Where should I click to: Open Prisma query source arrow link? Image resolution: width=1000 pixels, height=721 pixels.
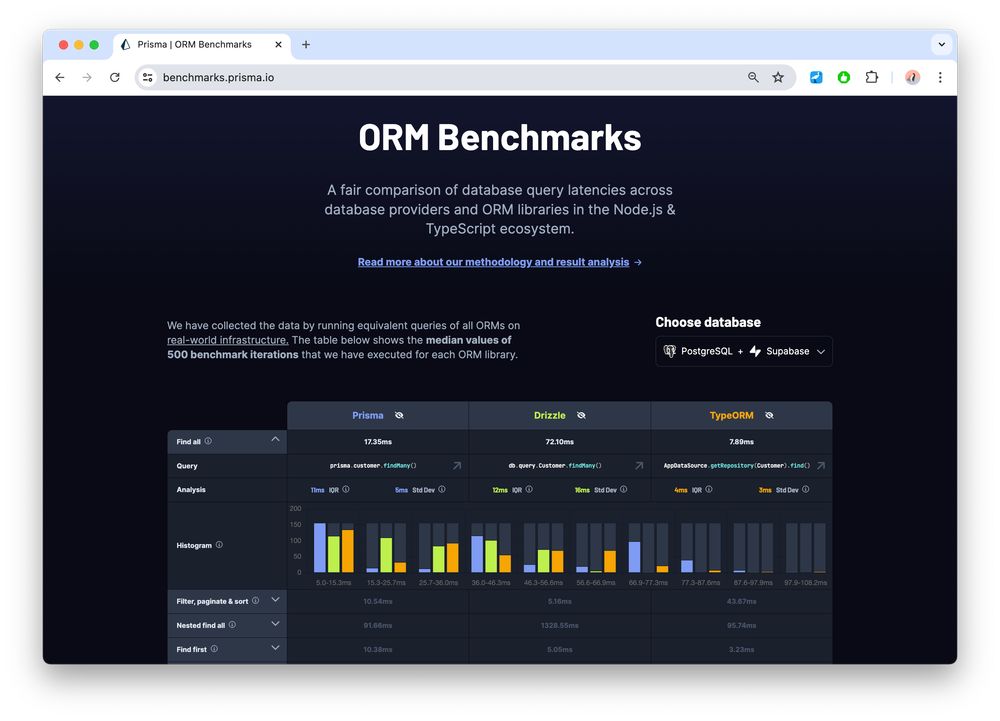457,465
